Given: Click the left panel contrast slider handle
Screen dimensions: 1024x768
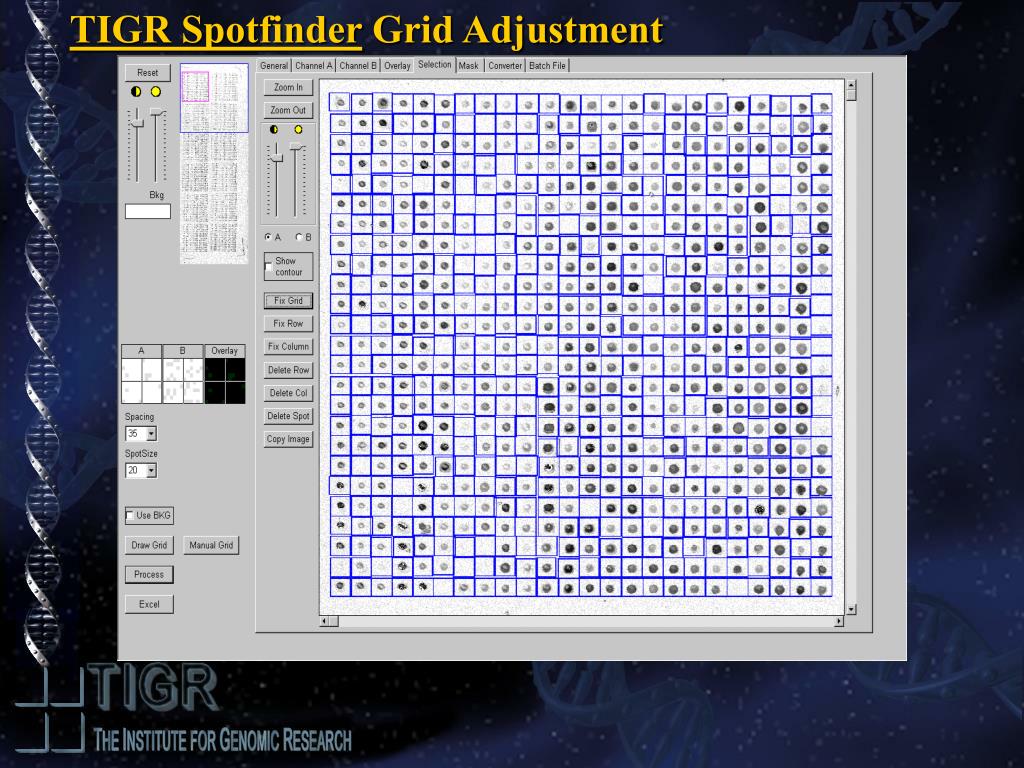Looking at the screenshot, I should (x=137, y=123).
